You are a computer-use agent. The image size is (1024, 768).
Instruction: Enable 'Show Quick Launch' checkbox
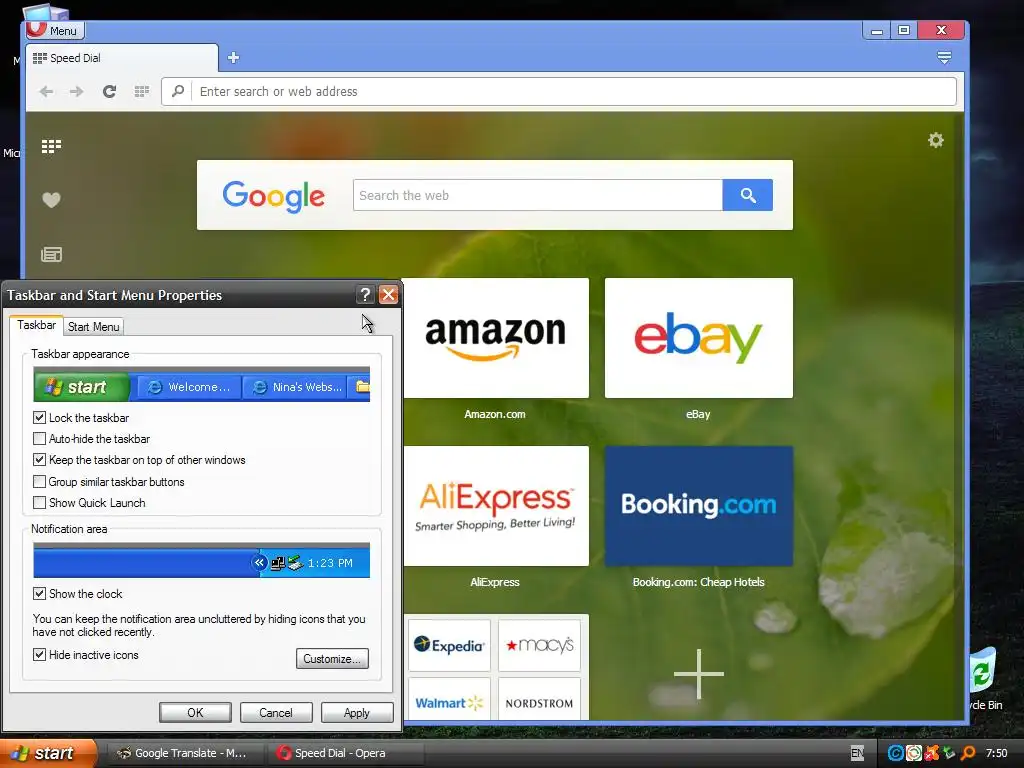pos(39,503)
